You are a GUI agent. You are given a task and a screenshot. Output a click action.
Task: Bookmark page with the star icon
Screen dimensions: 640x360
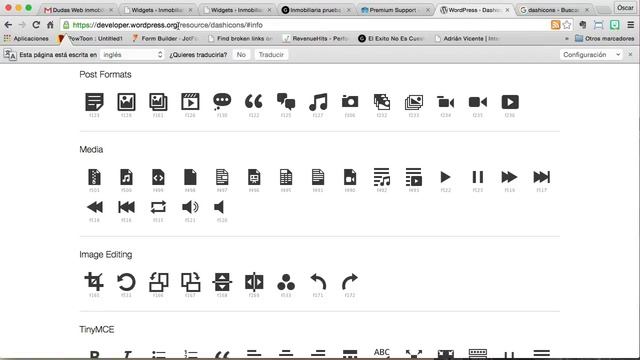point(567,25)
